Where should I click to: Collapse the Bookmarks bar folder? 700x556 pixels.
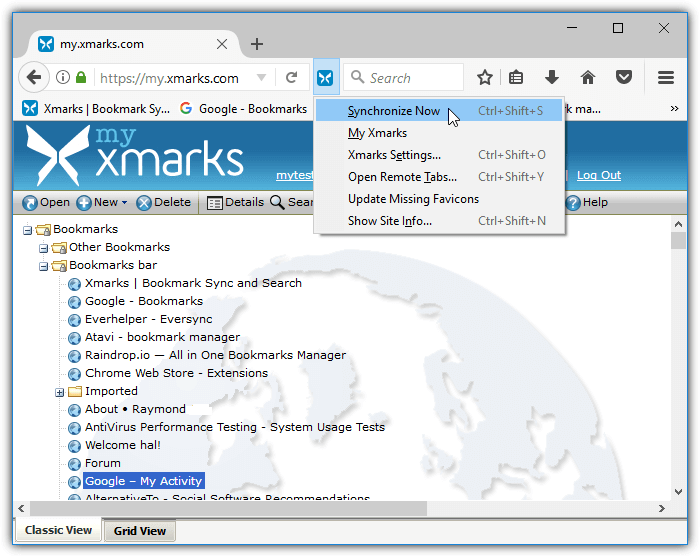(x=43, y=266)
